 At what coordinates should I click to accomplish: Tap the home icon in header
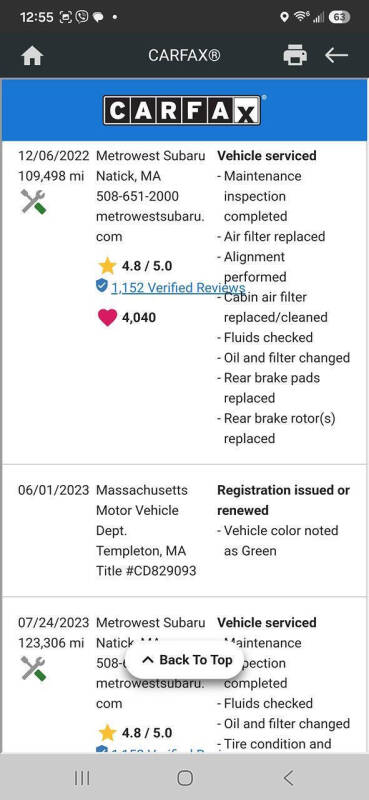(x=32, y=56)
